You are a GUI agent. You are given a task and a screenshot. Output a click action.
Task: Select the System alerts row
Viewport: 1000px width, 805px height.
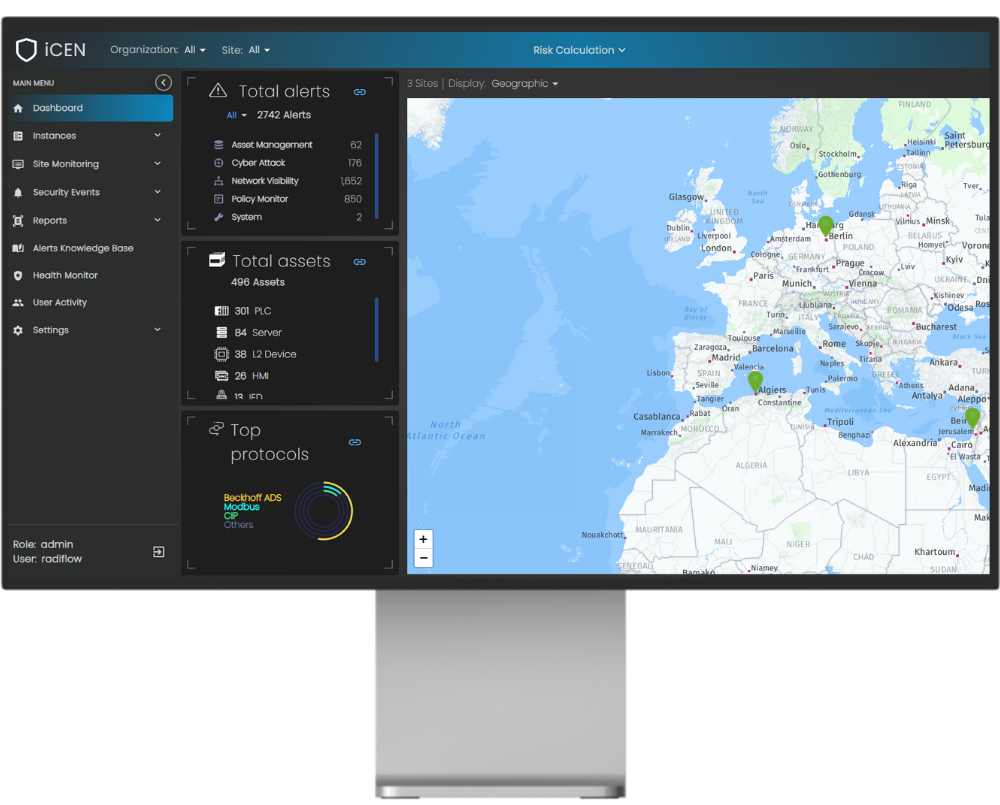point(288,217)
